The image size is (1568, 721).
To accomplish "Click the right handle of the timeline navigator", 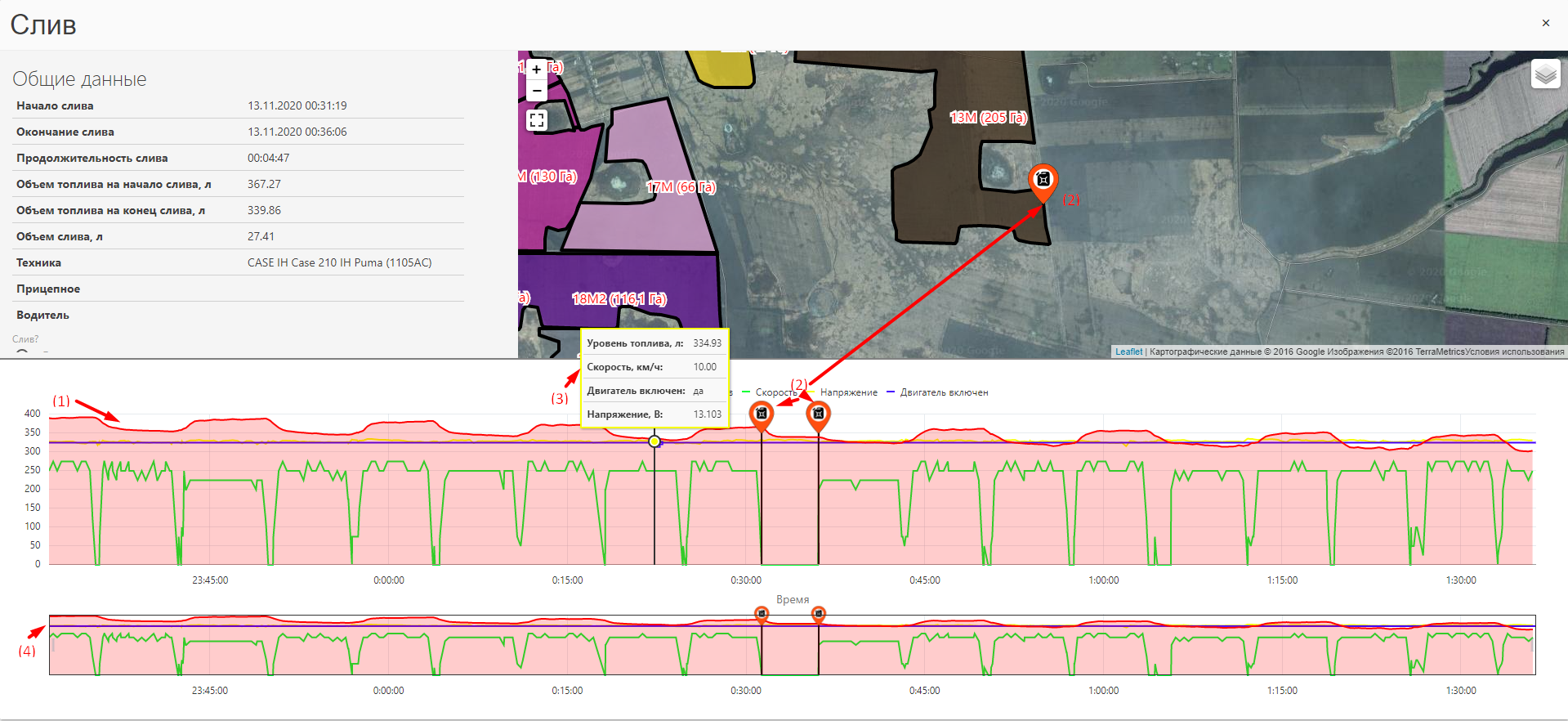I will (x=1533, y=645).
